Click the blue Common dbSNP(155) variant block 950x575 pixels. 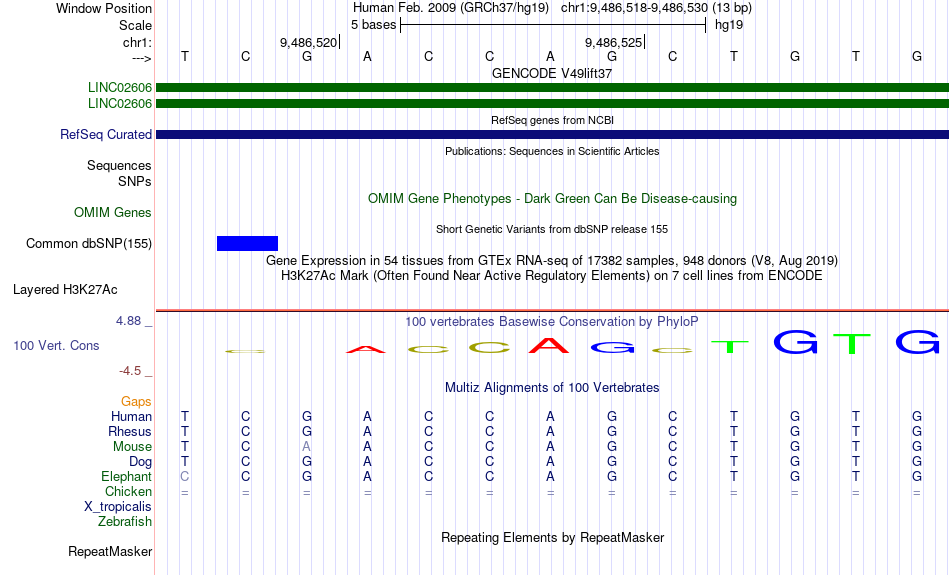click(247, 244)
